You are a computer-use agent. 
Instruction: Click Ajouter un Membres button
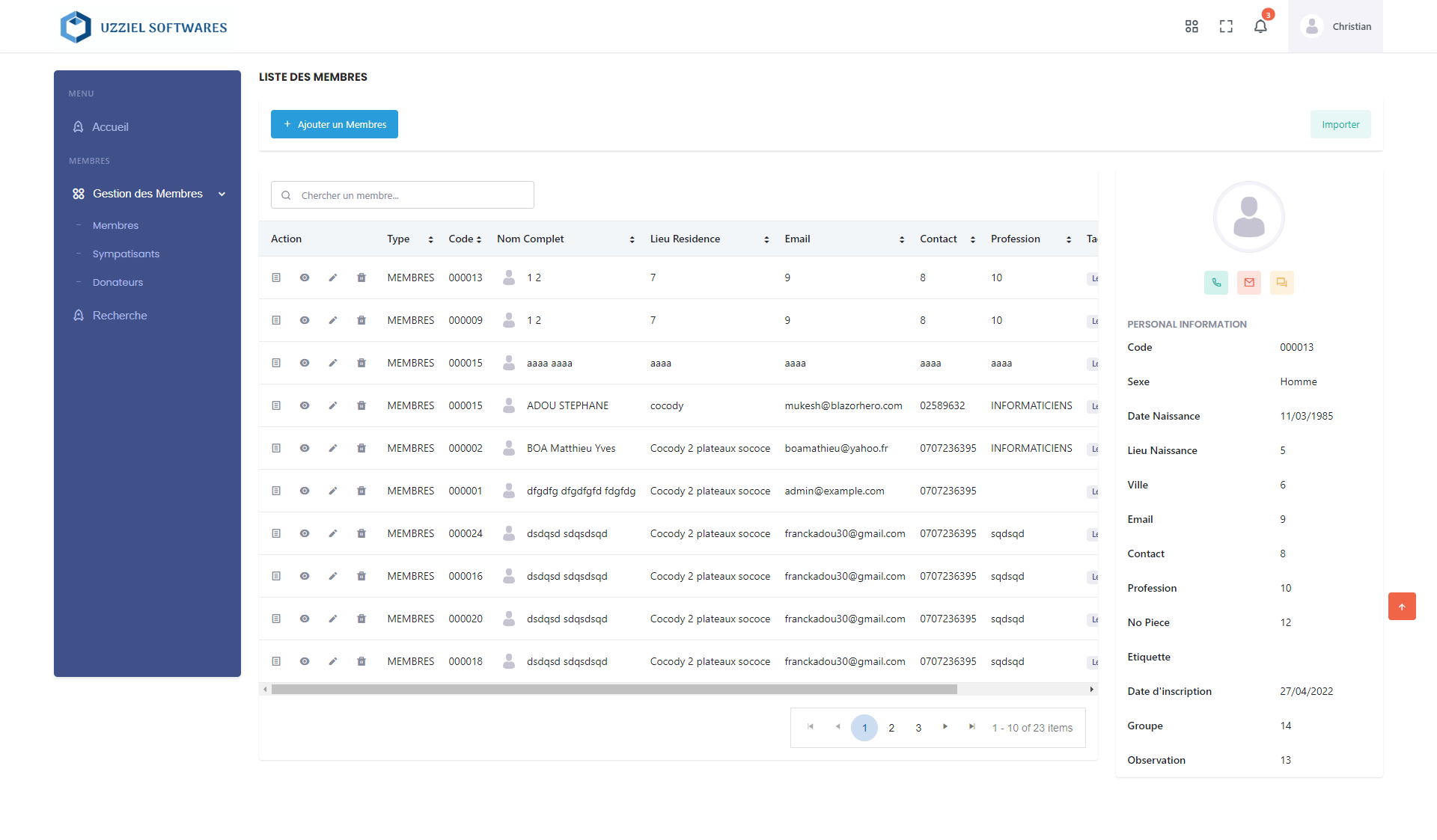click(x=335, y=124)
